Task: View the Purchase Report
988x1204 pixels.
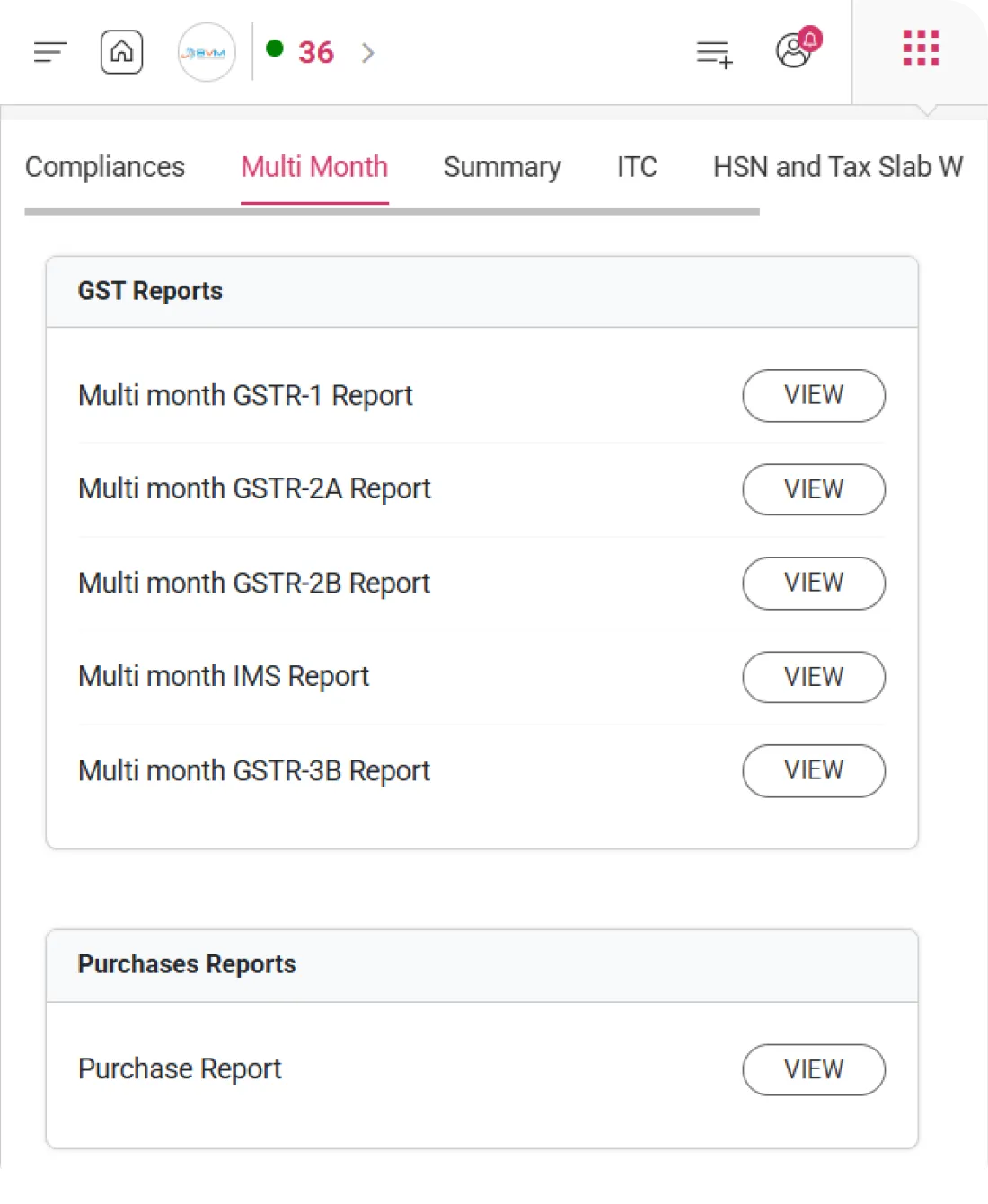Action: point(814,1069)
